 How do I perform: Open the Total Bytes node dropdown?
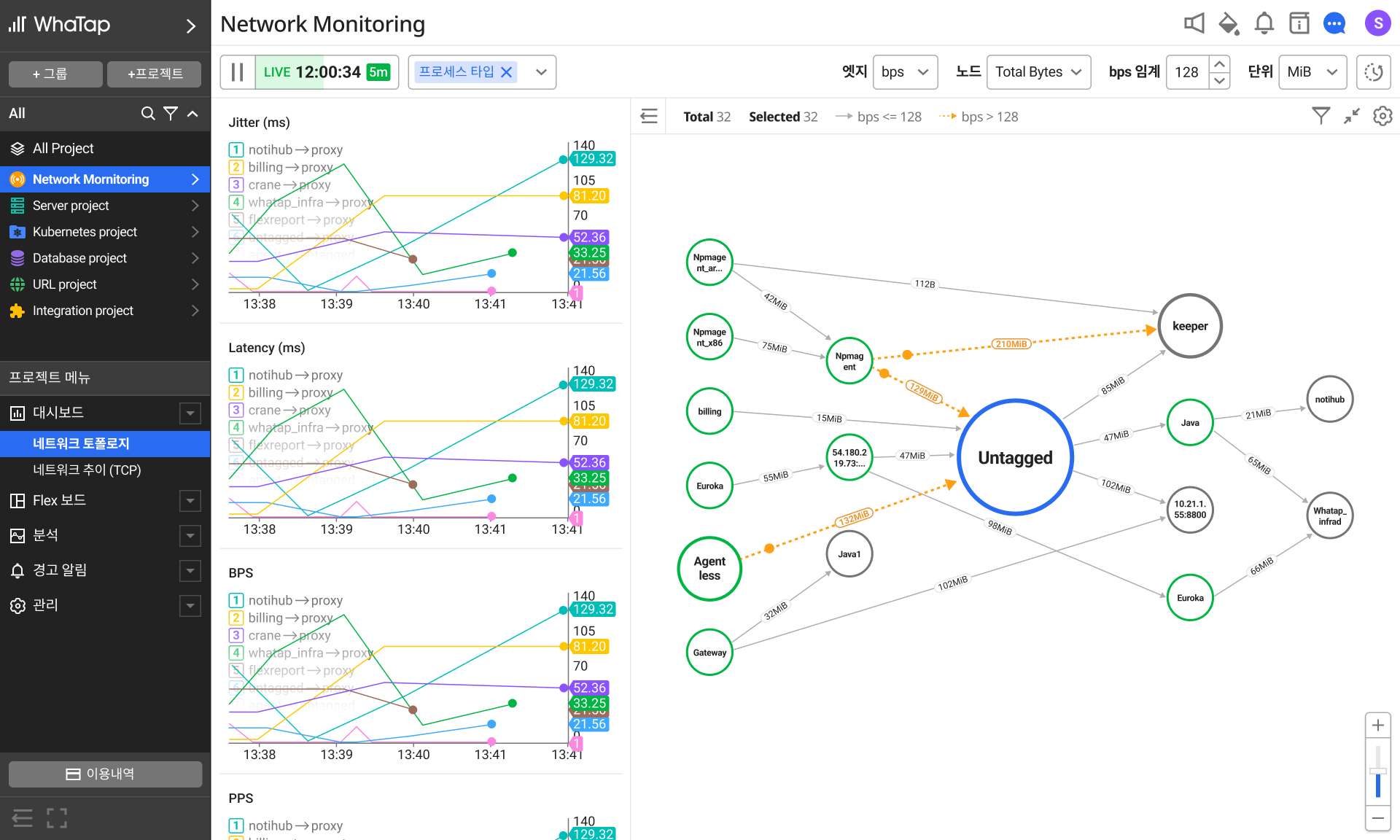click(1038, 72)
